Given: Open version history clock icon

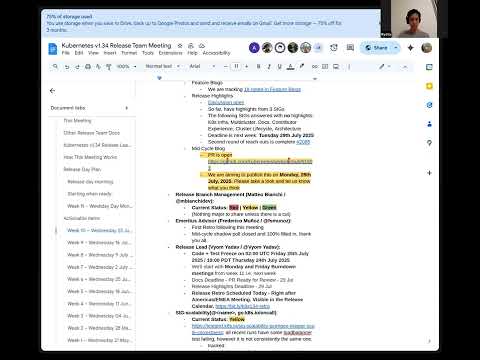Looking at the screenshot, I should (x=334, y=48).
